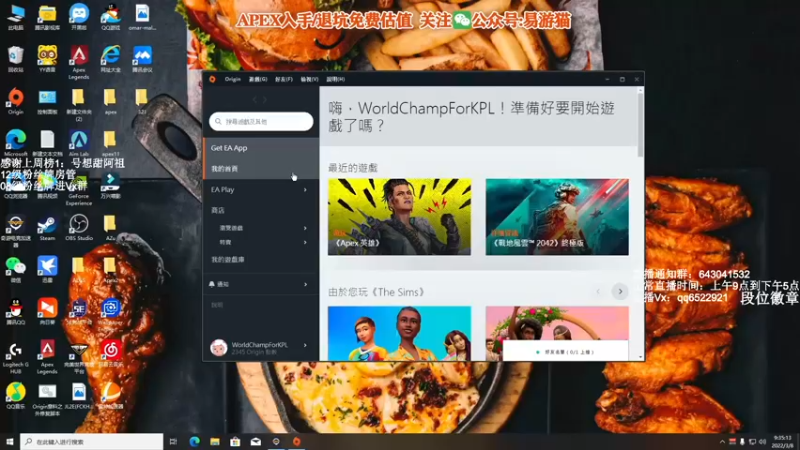Open the 檢視(V) view menu
Screen dimensions: 800x450
click(309, 79)
